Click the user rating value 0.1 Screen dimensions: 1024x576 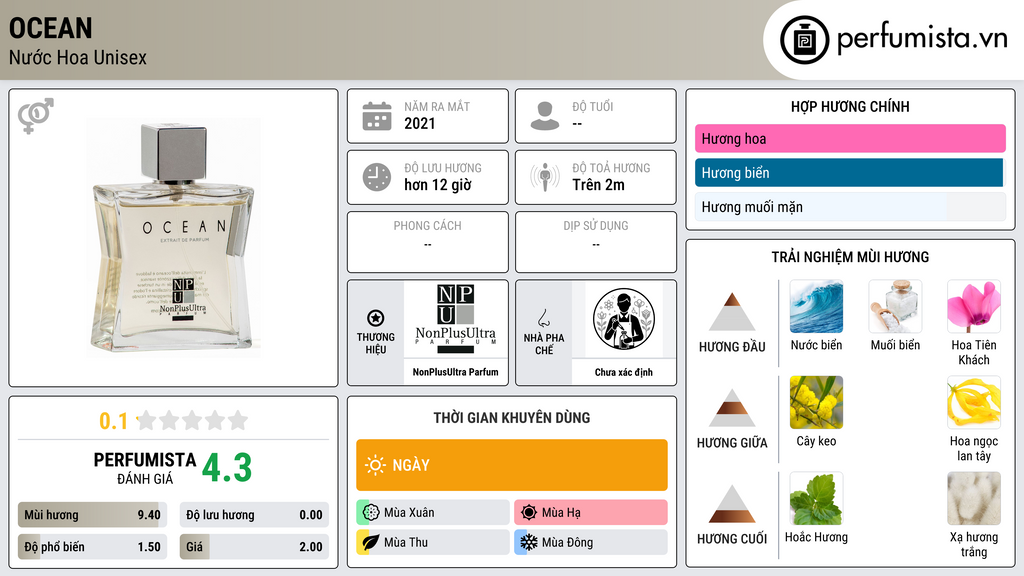point(113,421)
